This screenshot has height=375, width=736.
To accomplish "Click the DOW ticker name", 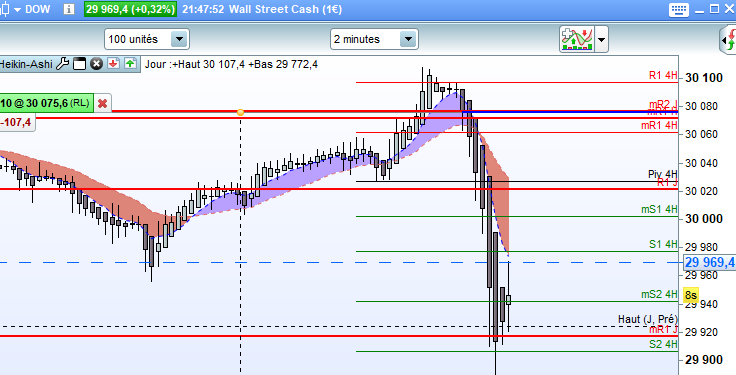I will click(38, 9).
